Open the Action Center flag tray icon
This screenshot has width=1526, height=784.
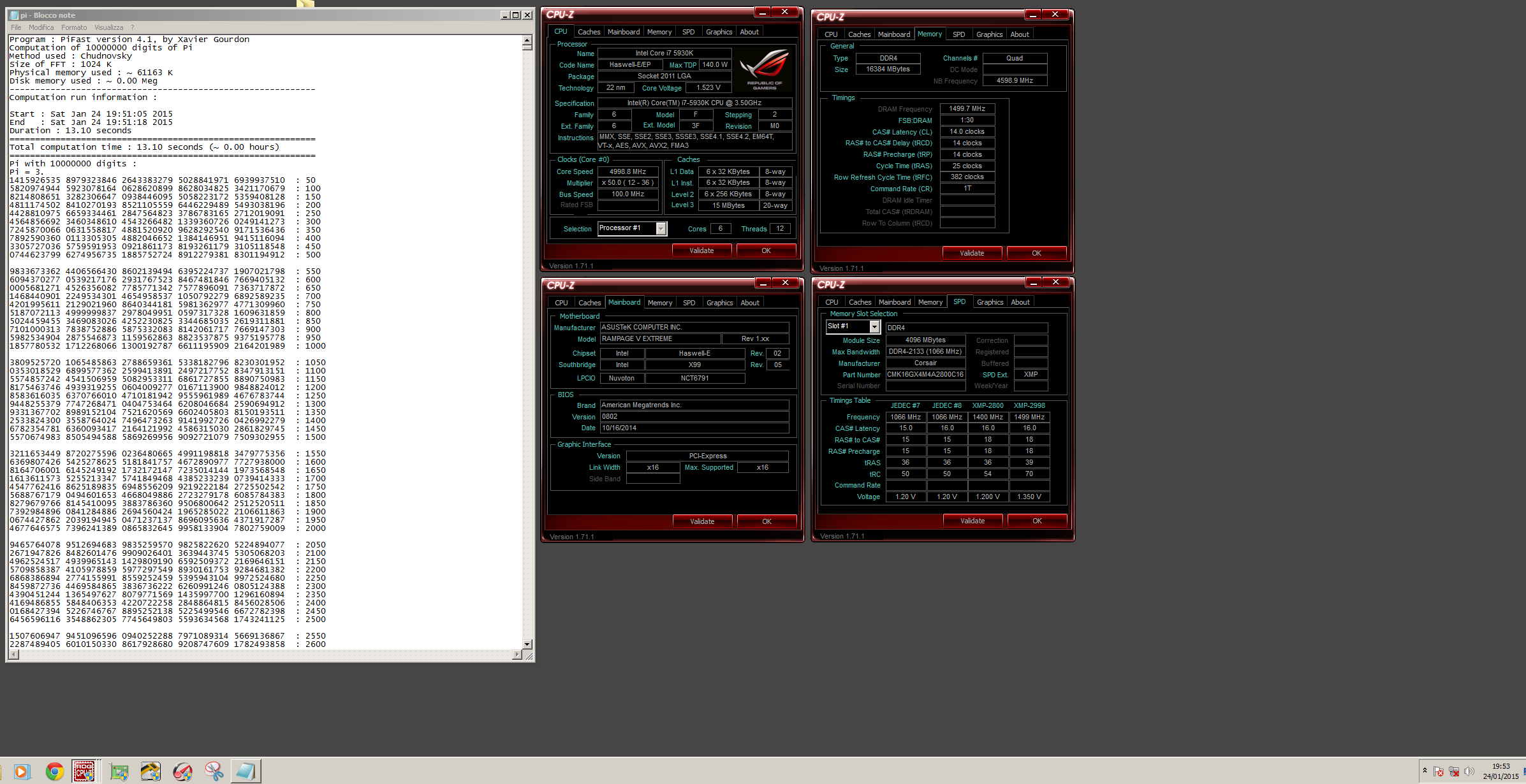(x=1439, y=771)
